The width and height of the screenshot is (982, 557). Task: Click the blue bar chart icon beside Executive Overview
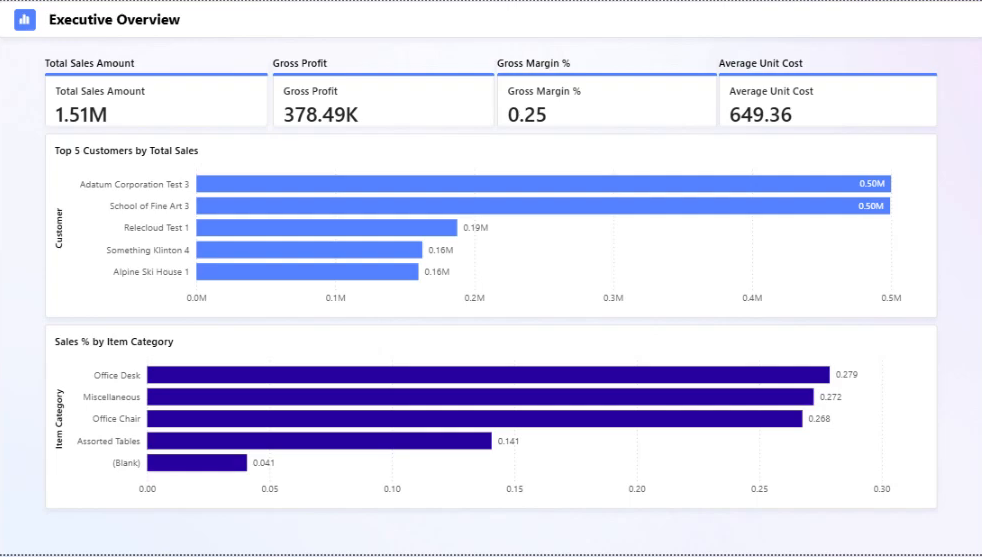[25, 19]
